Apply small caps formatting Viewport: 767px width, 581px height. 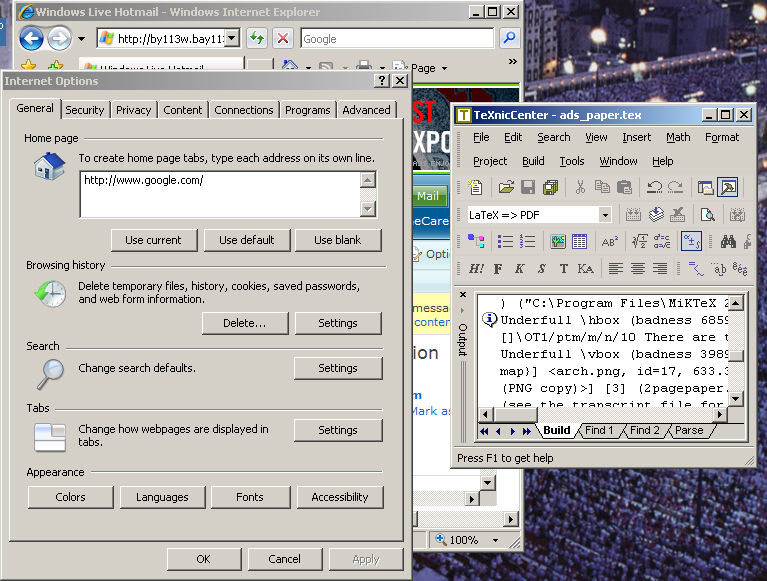[586, 268]
